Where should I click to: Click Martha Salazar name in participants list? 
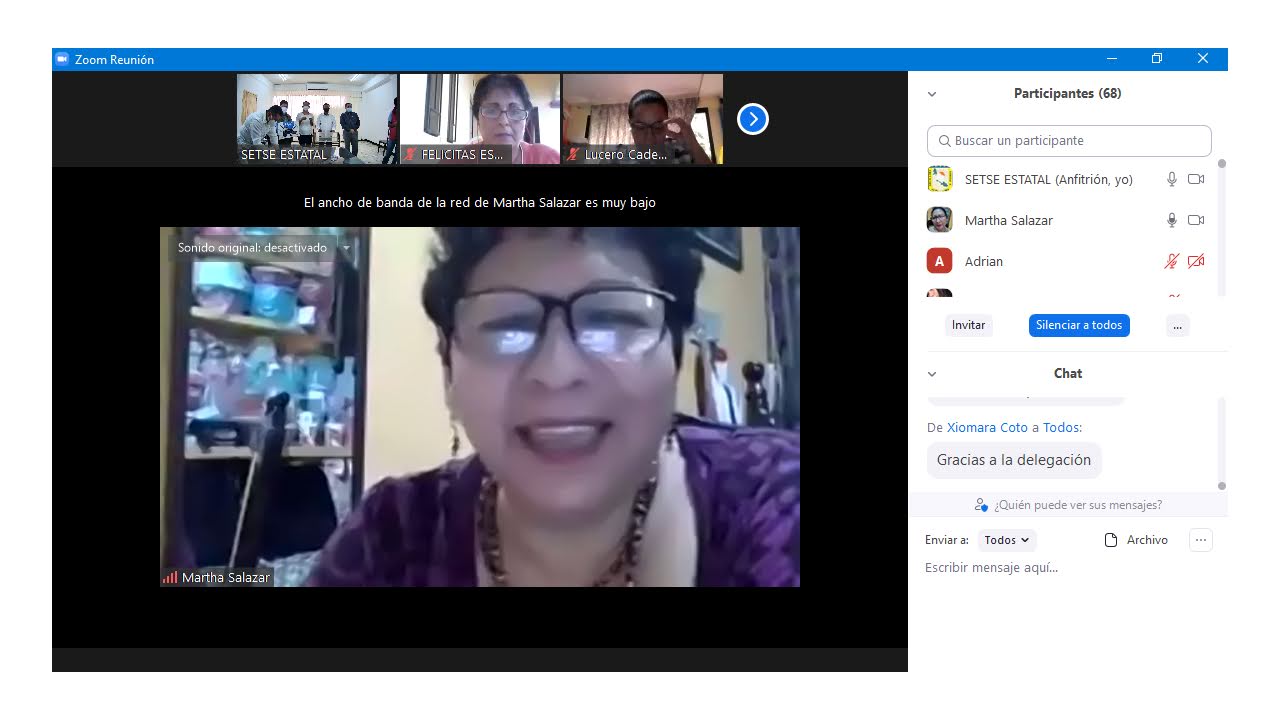tap(1008, 220)
